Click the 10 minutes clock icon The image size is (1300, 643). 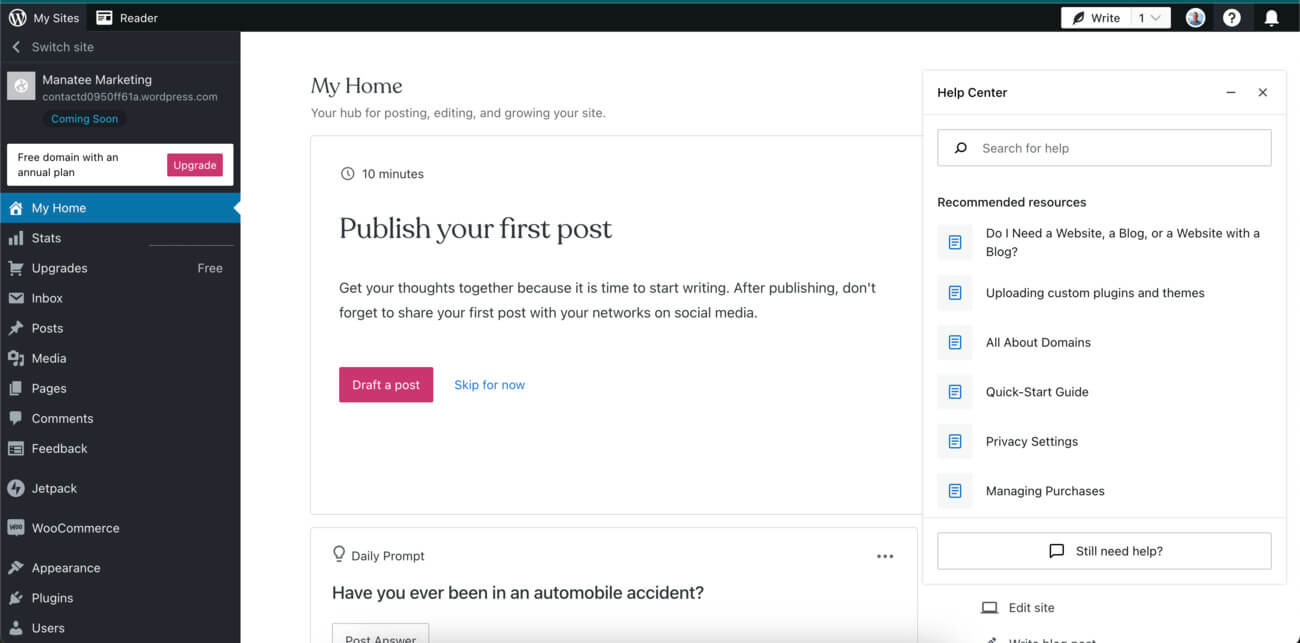pos(347,174)
